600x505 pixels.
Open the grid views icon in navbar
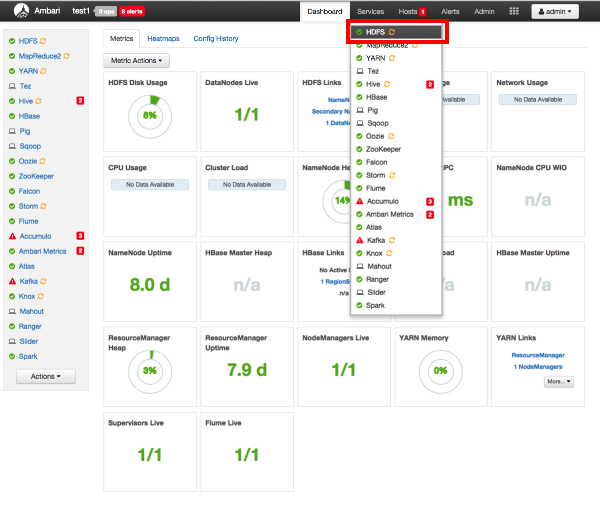pyautogui.click(x=514, y=11)
